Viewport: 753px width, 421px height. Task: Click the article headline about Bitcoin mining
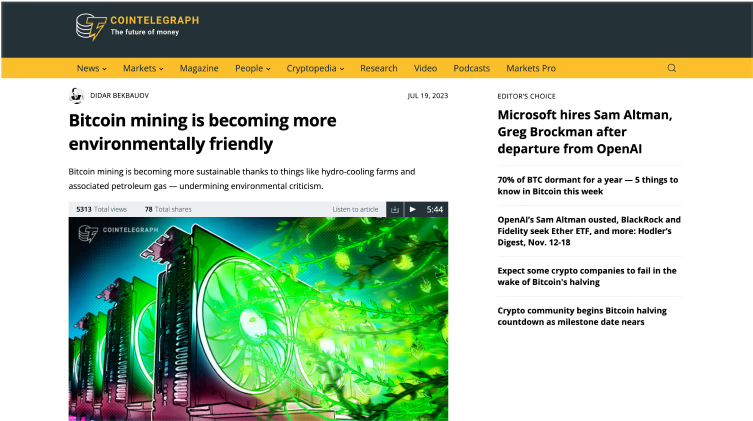[202, 132]
